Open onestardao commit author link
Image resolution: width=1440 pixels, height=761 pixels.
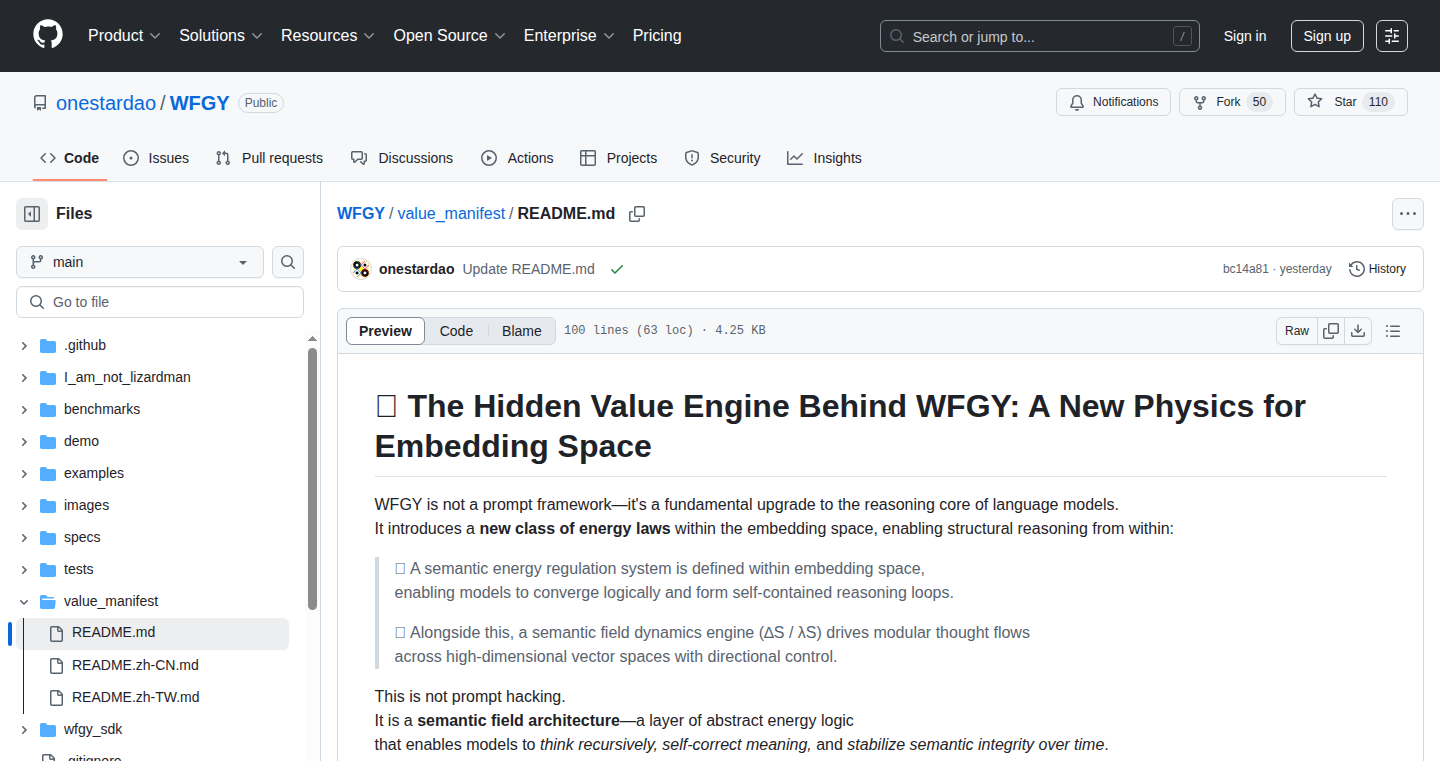[x=417, y=269]
